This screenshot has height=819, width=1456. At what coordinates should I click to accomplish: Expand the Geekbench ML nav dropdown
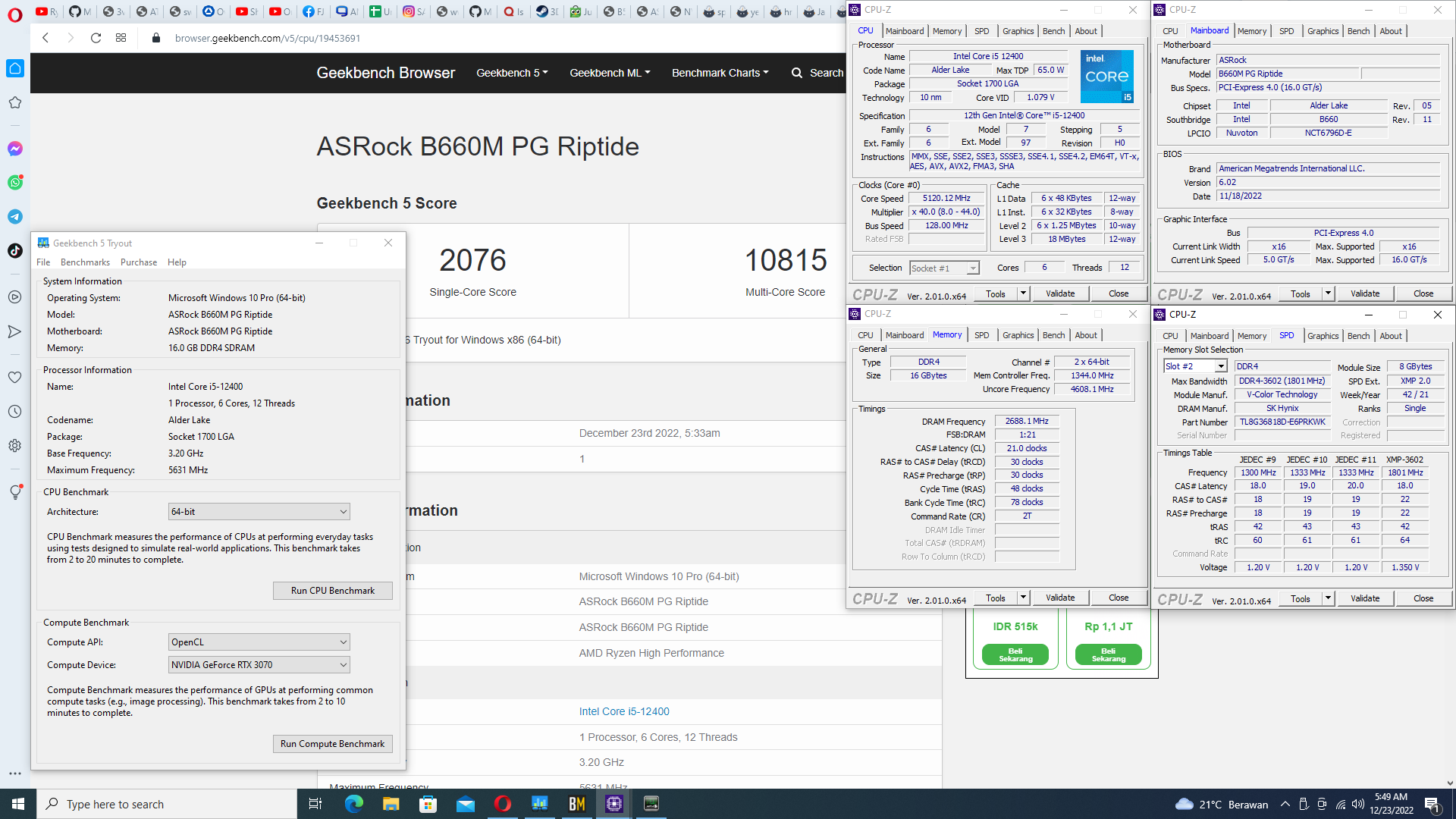[x=610, y=73]
